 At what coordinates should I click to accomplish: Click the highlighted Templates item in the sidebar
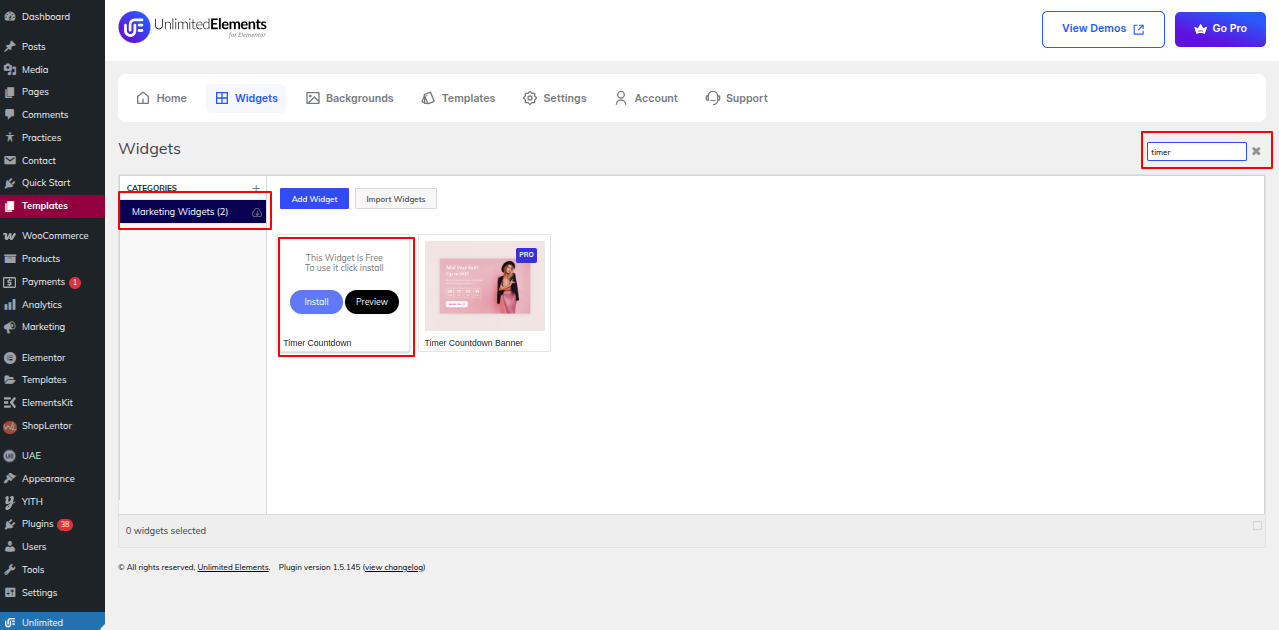52,206
